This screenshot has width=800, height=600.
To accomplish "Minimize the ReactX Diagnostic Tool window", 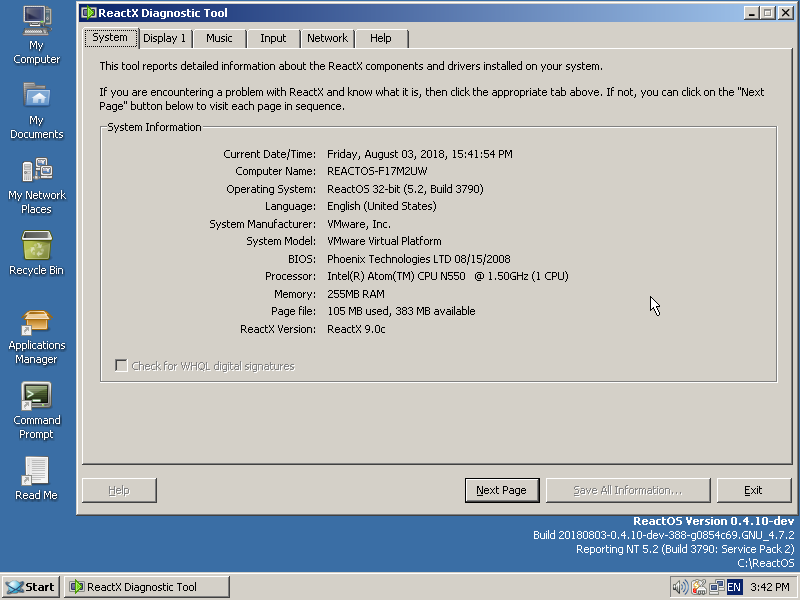I will tap(751, 13).
